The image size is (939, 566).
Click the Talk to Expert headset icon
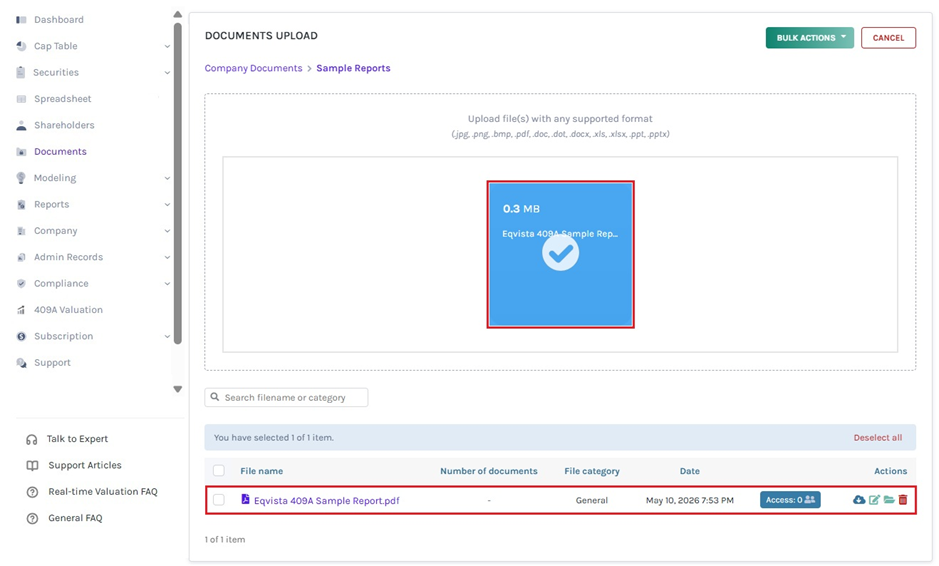click(x=32, y=440)
